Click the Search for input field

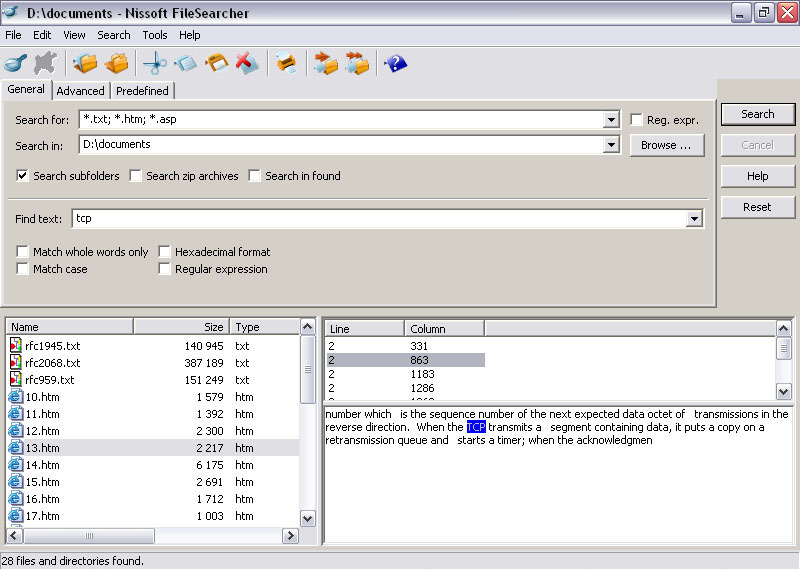(341, 119)
